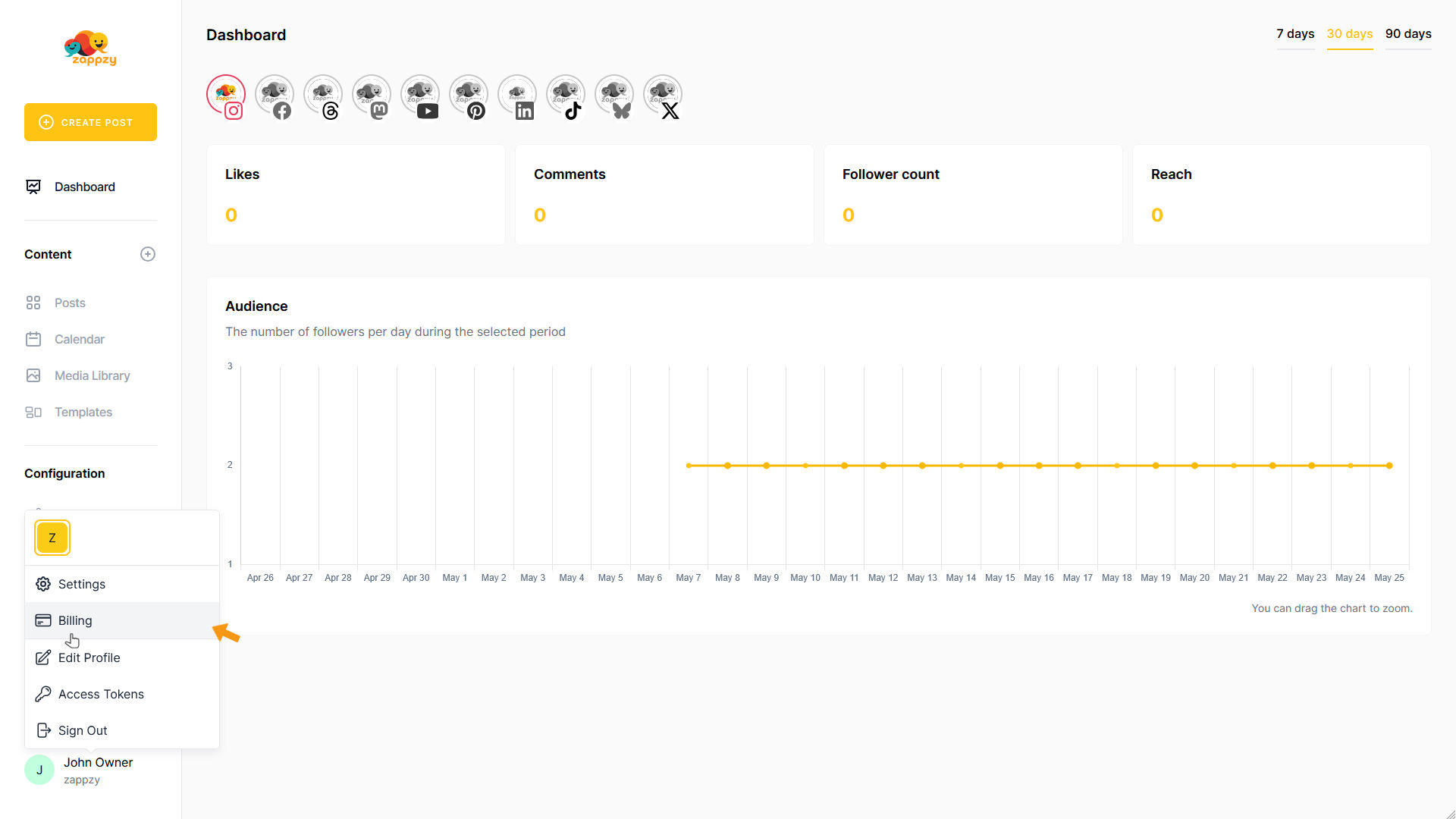Select the LinkedIn account avatar
This screenshot has width=1456, height=819.
pyautogui.click(x=517, y=96)
